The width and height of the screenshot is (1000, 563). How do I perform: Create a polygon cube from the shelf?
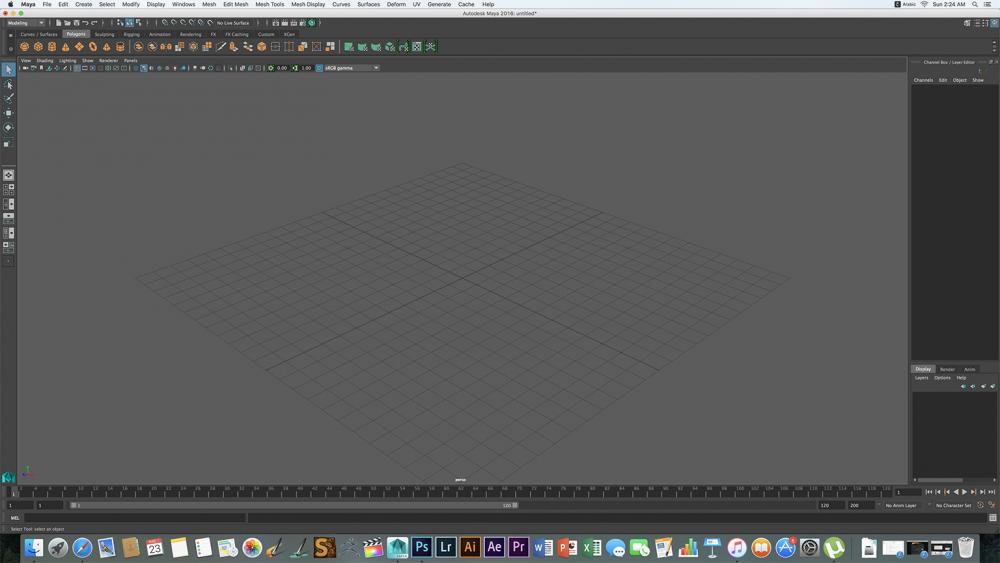[x=38, y=47]
